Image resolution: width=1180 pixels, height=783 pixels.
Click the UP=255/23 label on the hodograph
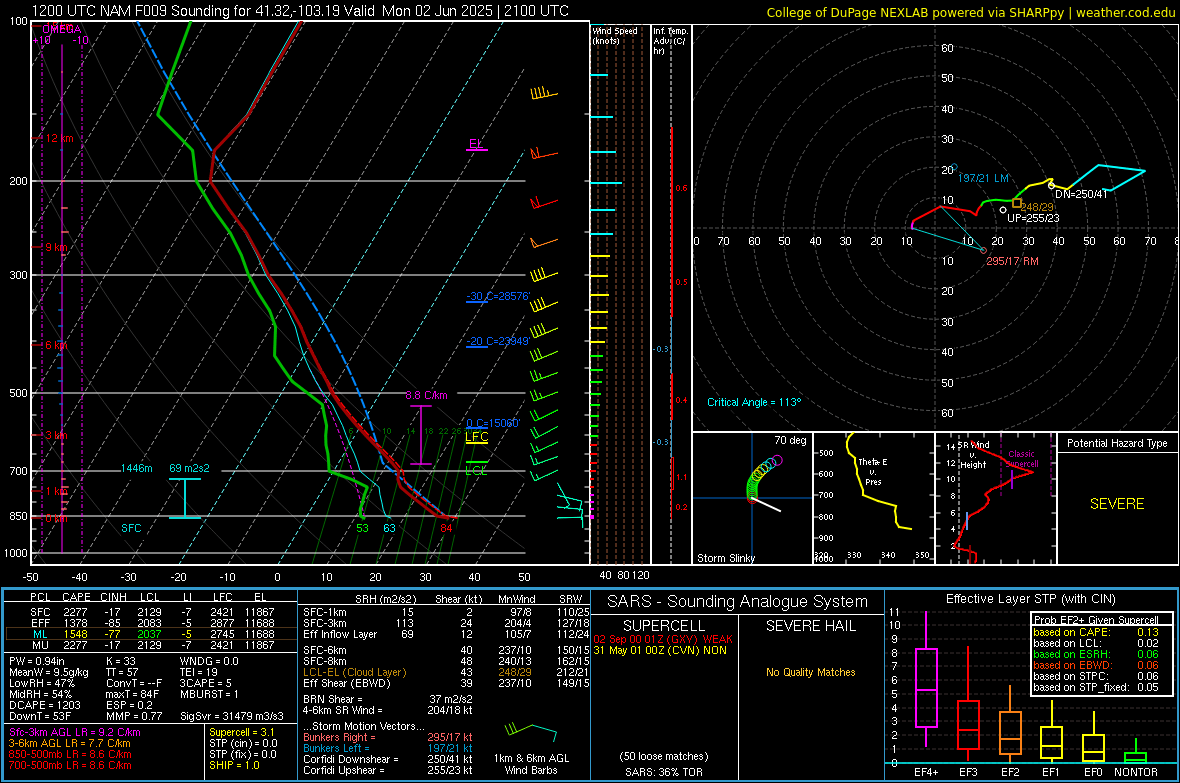[1033, 218]
